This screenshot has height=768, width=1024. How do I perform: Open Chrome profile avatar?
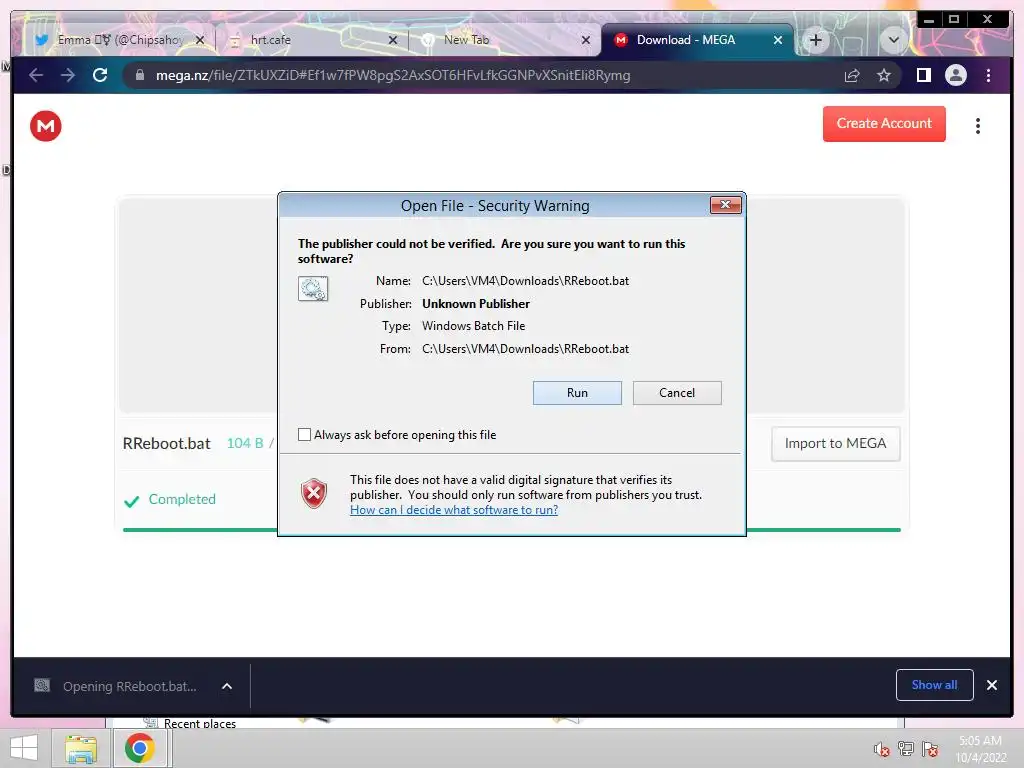pyautogui.click(x=955, y=75)
